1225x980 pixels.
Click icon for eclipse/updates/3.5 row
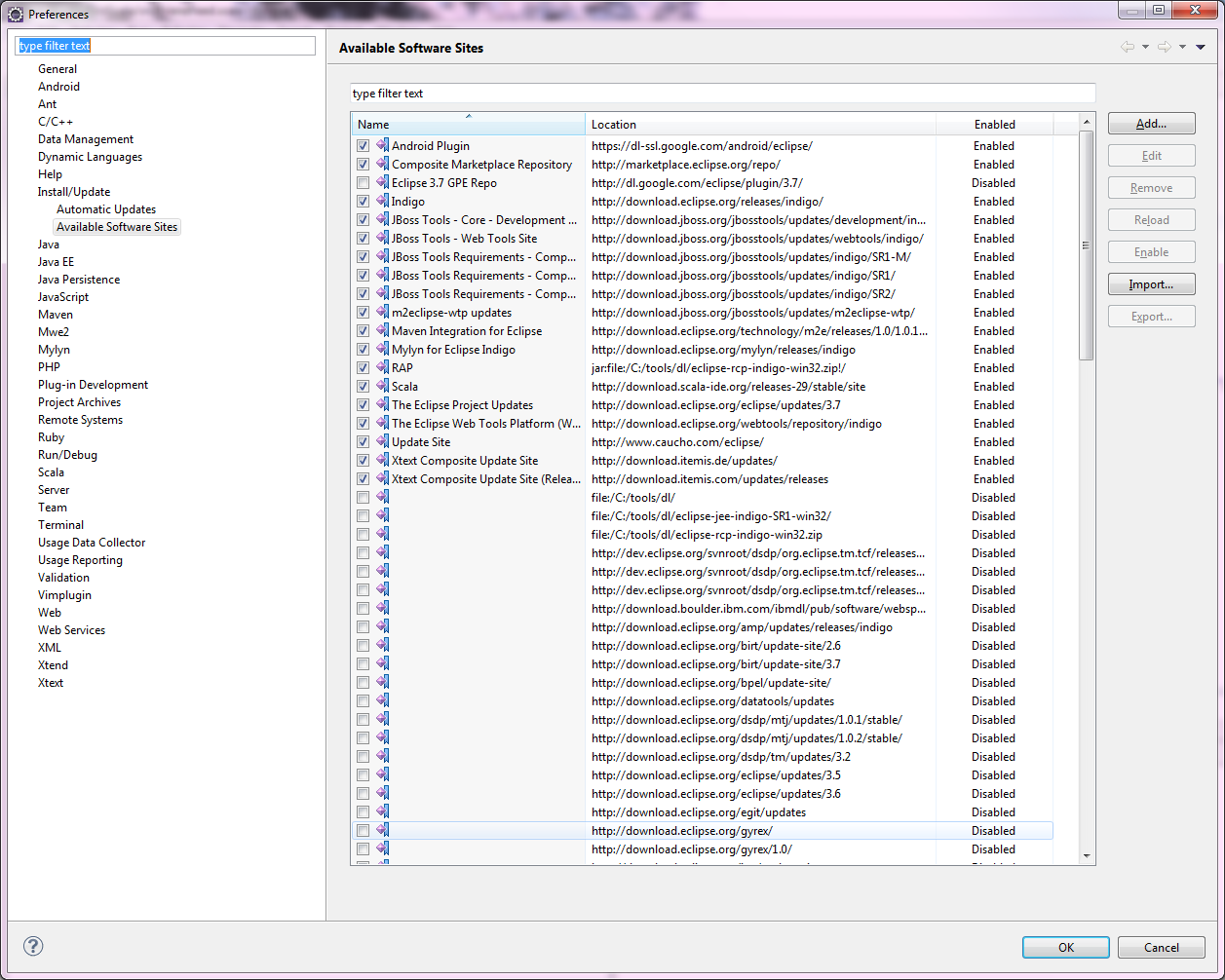[x=382, y=774]
